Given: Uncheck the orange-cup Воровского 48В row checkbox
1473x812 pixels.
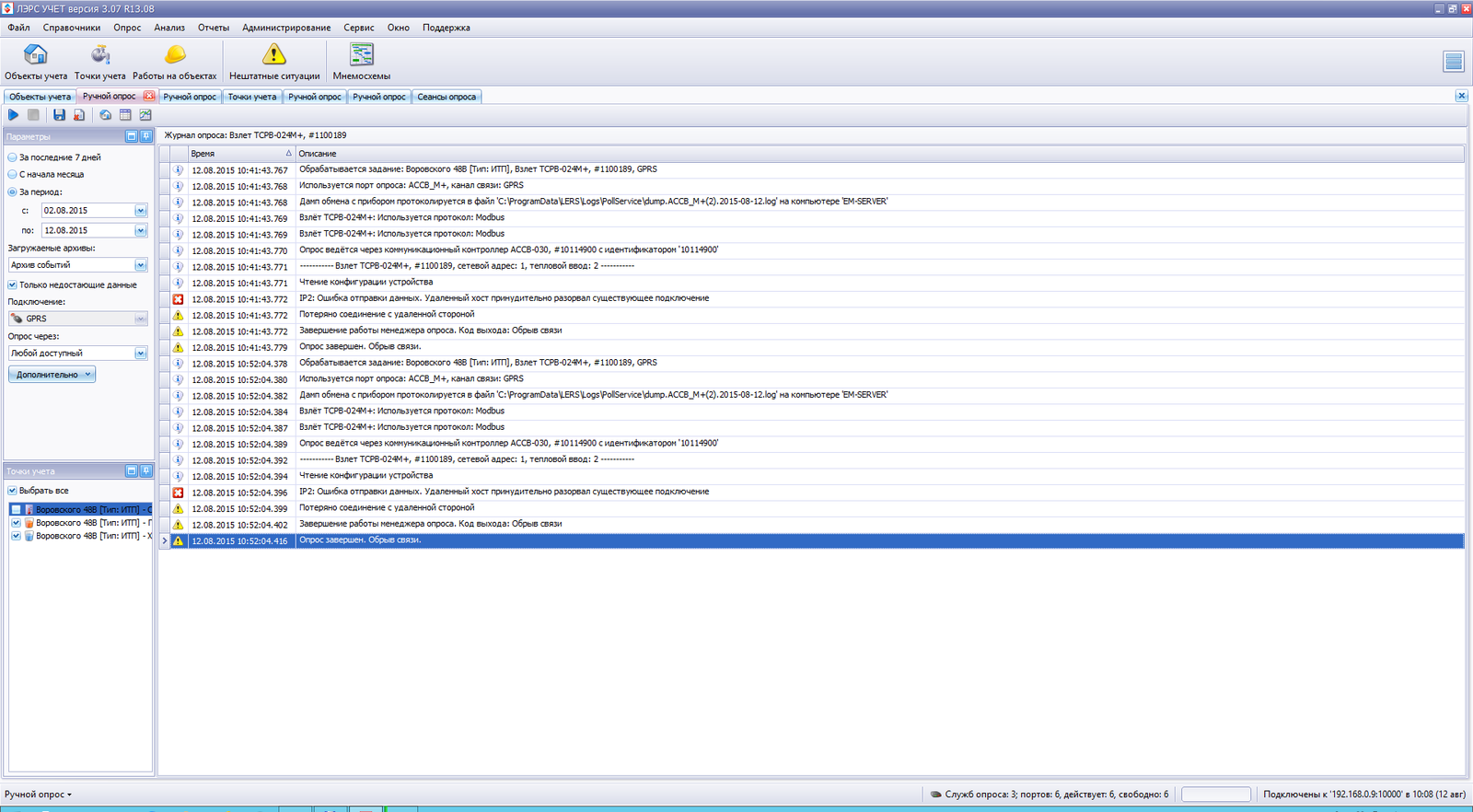Looking at the screenshot, I should [x=16, y=523].
